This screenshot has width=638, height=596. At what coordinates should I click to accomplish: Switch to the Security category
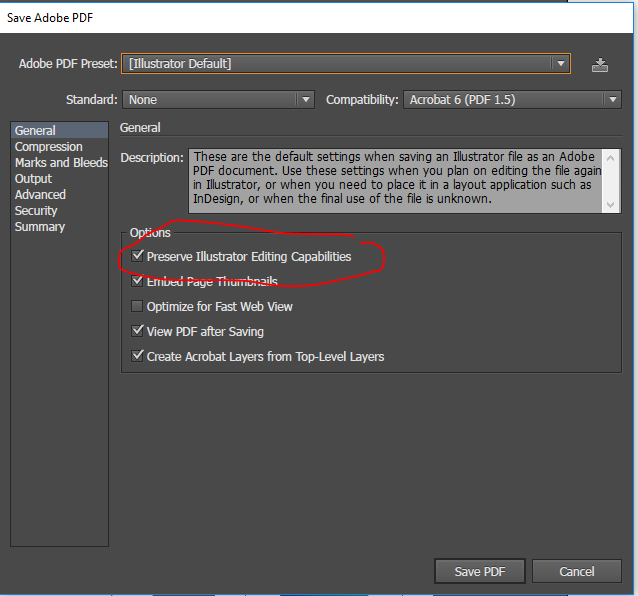(59, 210)
